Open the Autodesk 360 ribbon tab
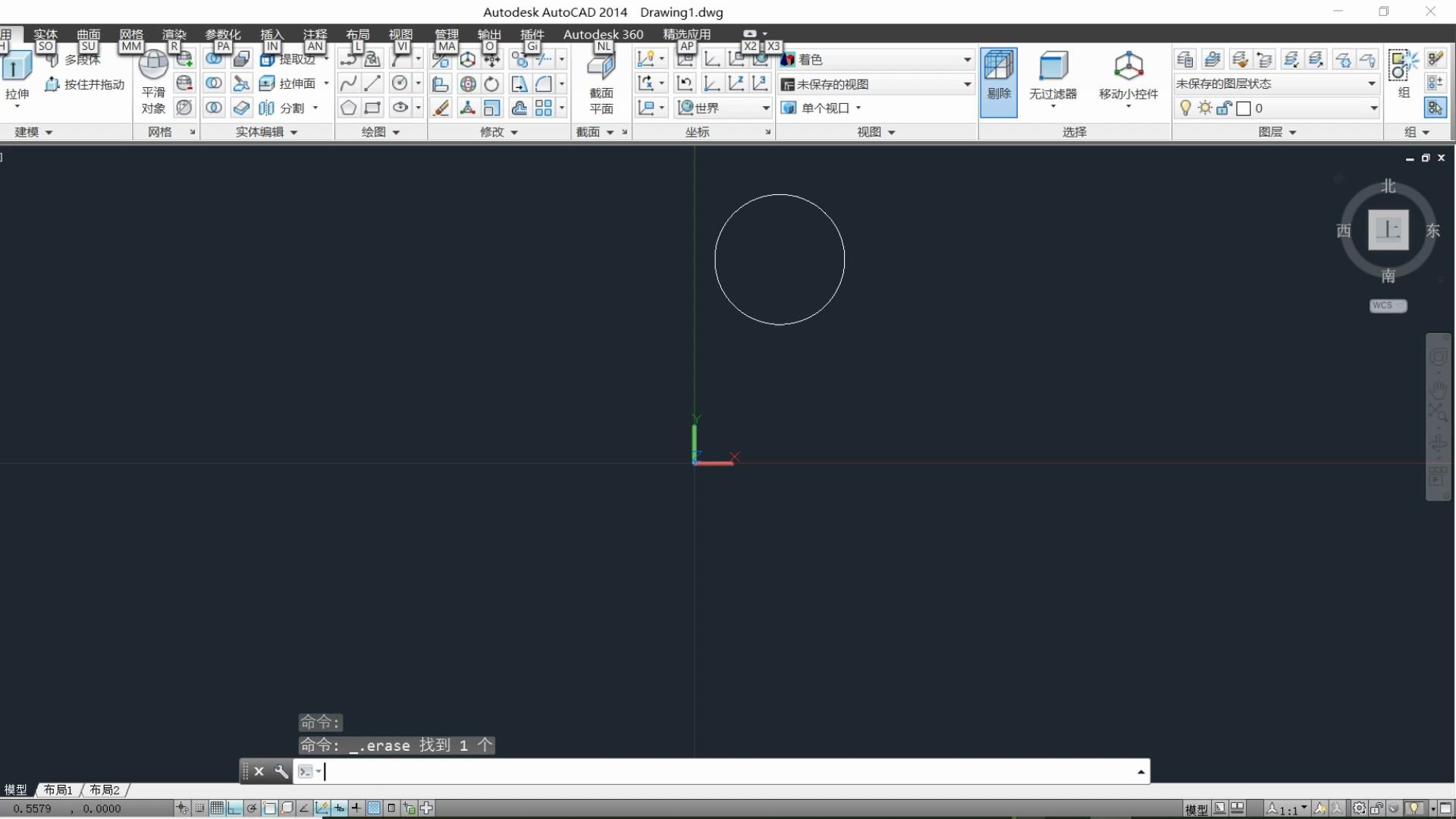Viewport: 1456px width, 819px height. click(x=603, y=34)
